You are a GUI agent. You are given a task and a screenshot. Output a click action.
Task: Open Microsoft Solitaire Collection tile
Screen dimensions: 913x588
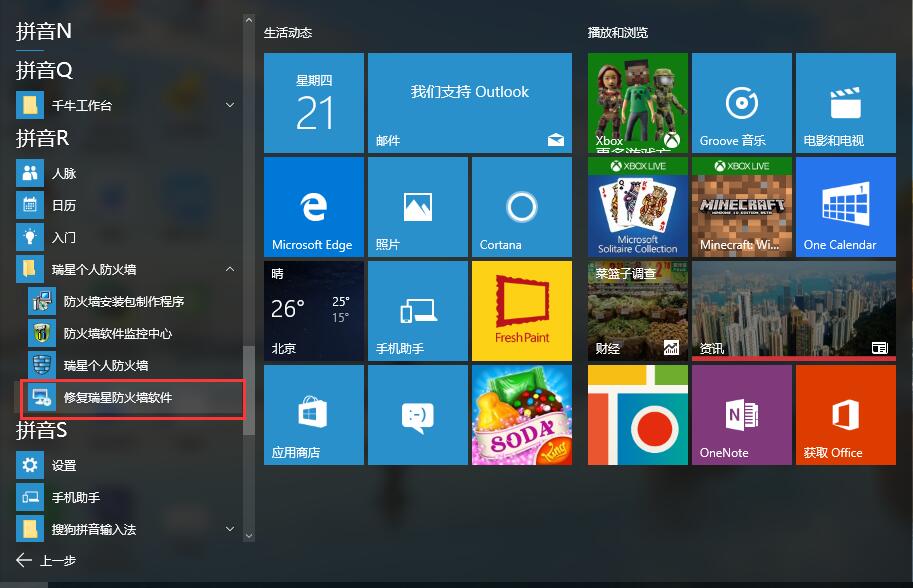pyautogui.click(x=638, y=207)
